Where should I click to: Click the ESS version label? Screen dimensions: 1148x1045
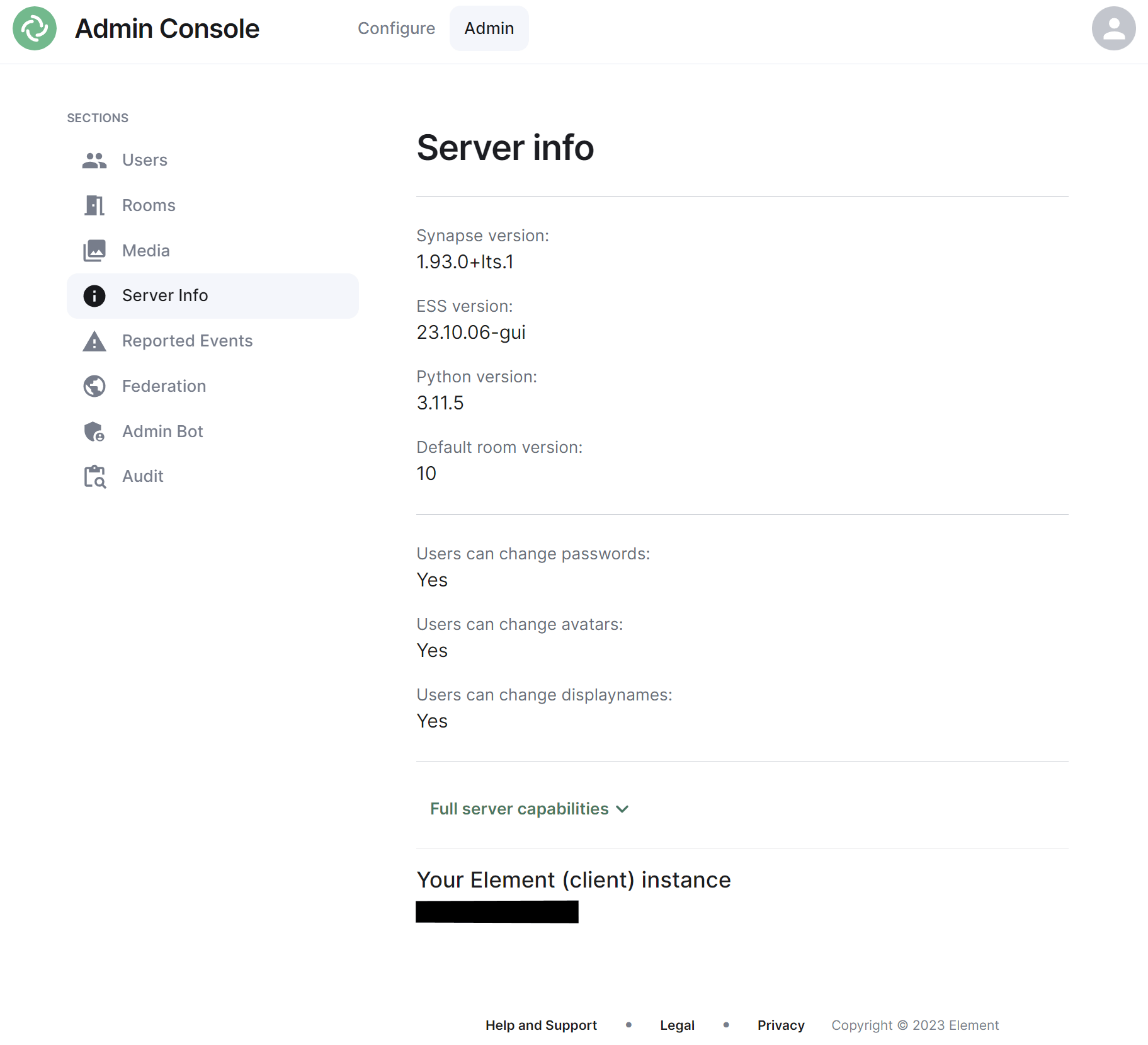click(x=465, y=306)
